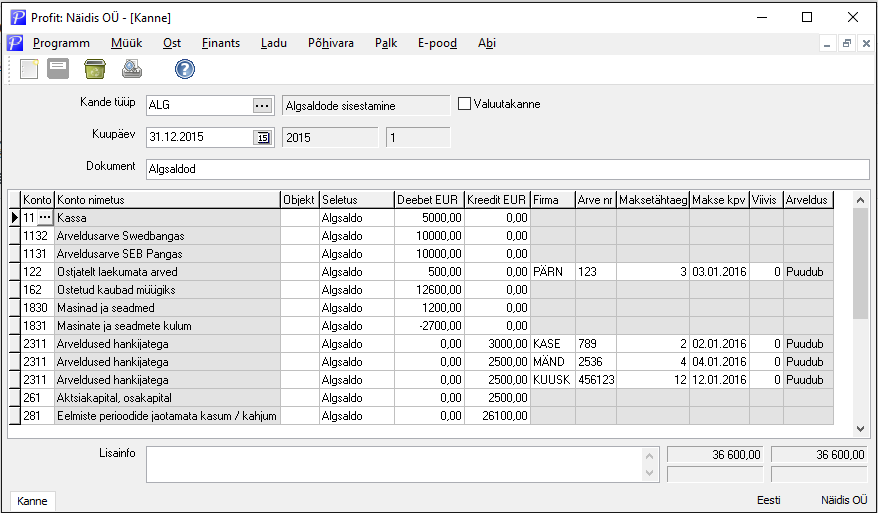Select the Kanne tab at the bottom

point(32,501)
